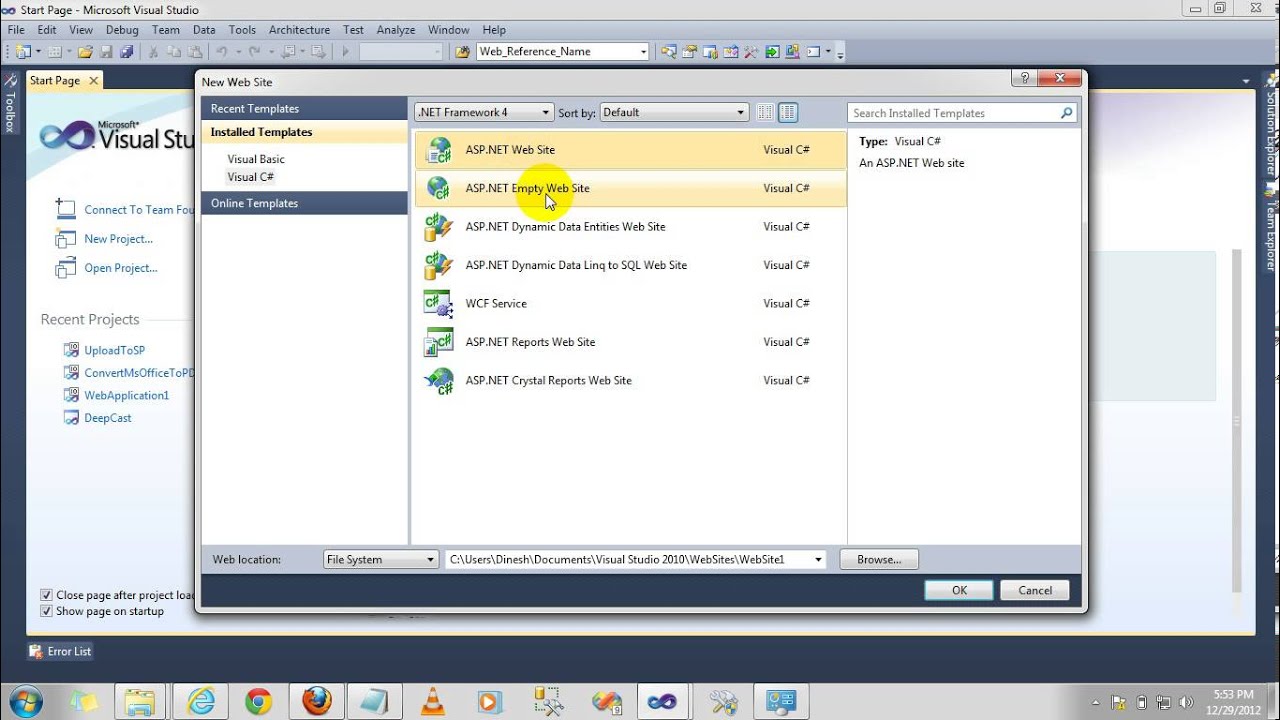The height and width of the screenshot is (720, 1280).
Task: Collapse the Installed Templates section
Action: click(x=304, y=132)
